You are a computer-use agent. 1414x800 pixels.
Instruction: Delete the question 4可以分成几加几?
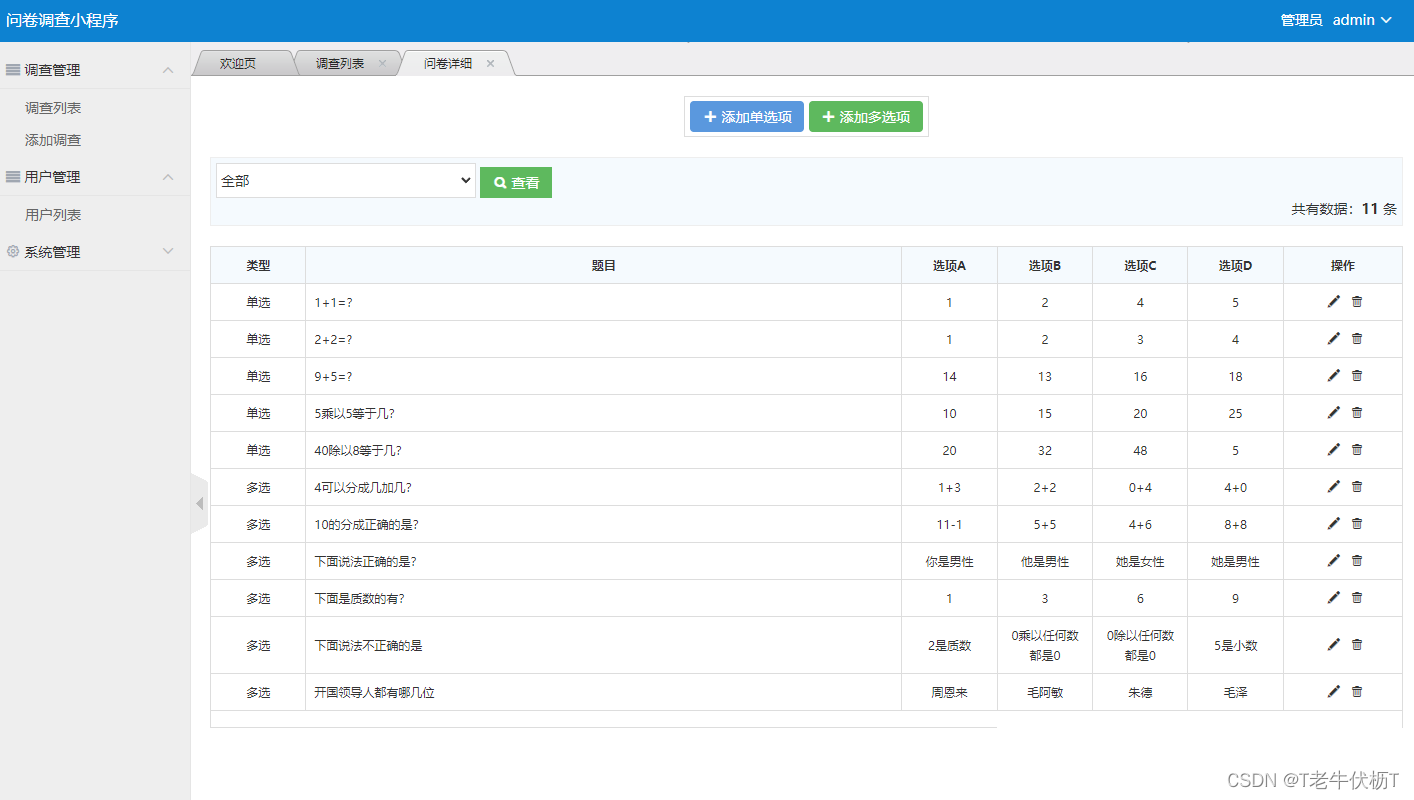point(1357,487)
